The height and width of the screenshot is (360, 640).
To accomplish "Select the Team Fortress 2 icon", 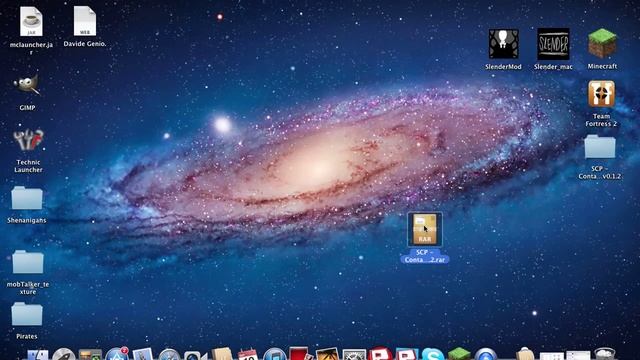I will 601,94.
